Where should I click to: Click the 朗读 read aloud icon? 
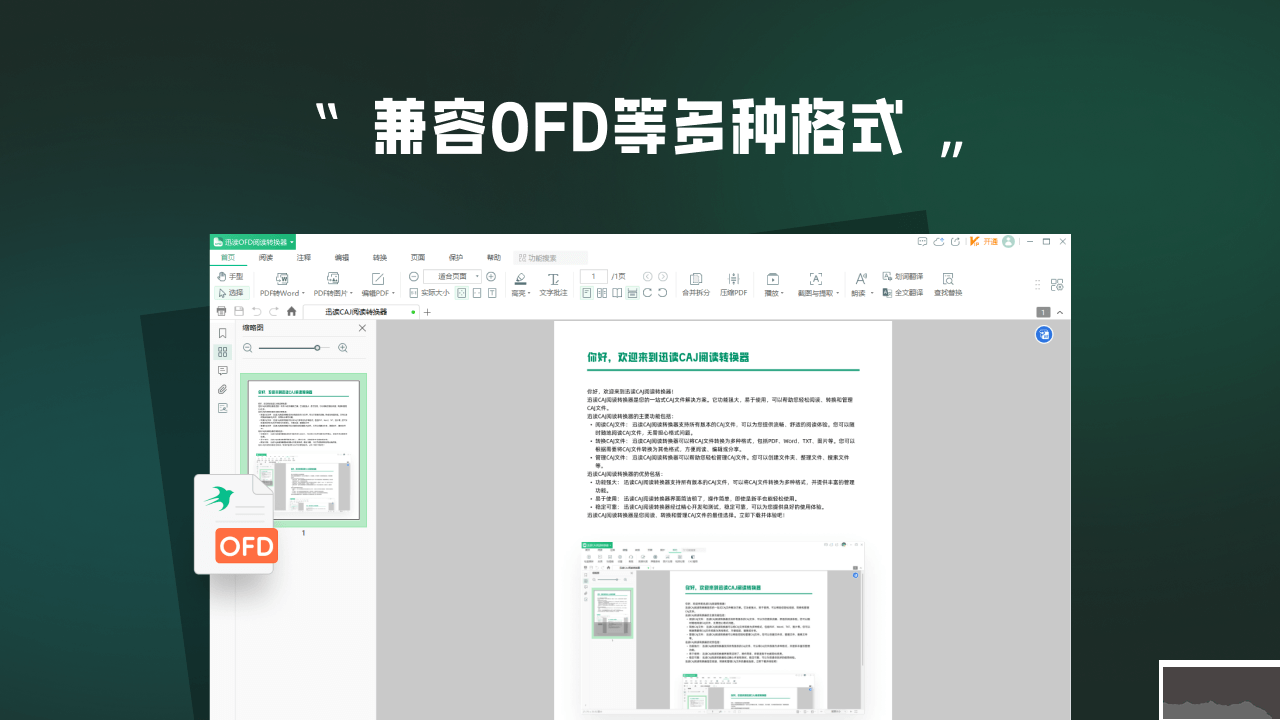pos(860,278)
